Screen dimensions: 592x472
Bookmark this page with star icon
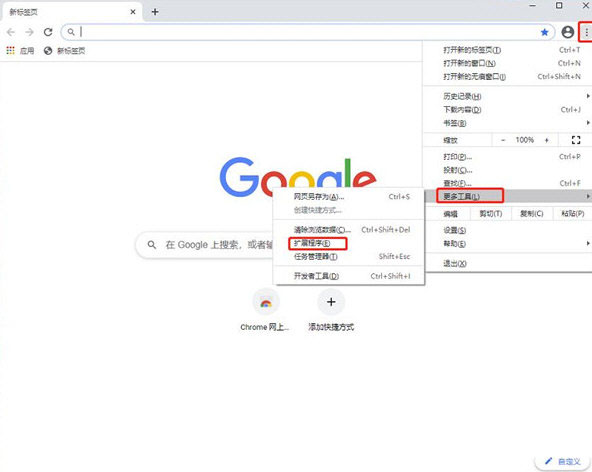click(544, 32)
